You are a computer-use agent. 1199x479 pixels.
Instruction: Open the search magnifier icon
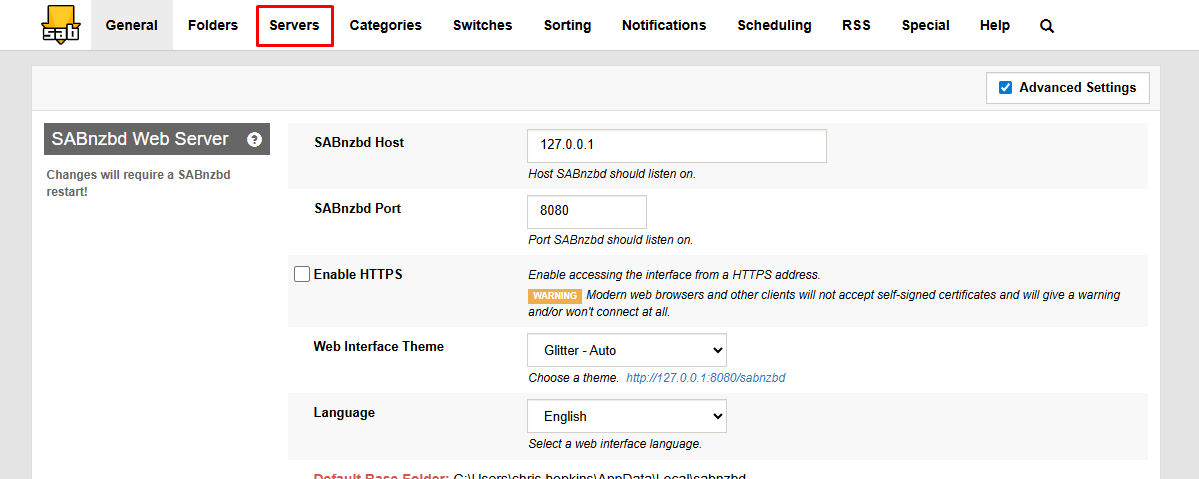tap(1047, 26)
